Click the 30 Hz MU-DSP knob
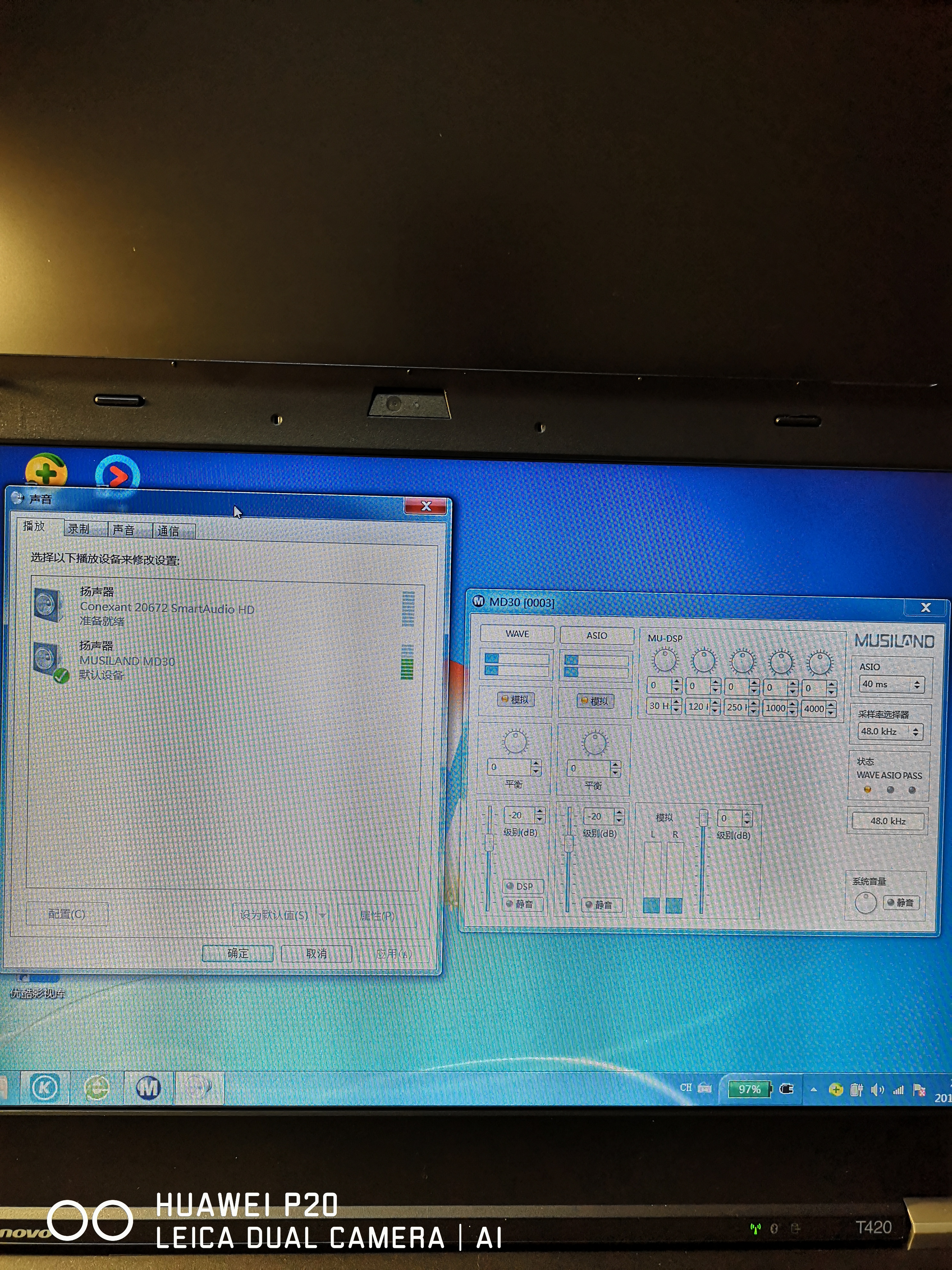This screenshot has width=952, height=1270. 664,661
